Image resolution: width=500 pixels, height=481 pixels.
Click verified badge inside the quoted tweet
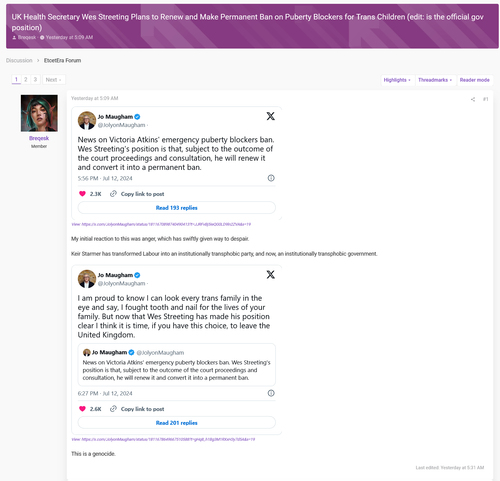[131, 352]
